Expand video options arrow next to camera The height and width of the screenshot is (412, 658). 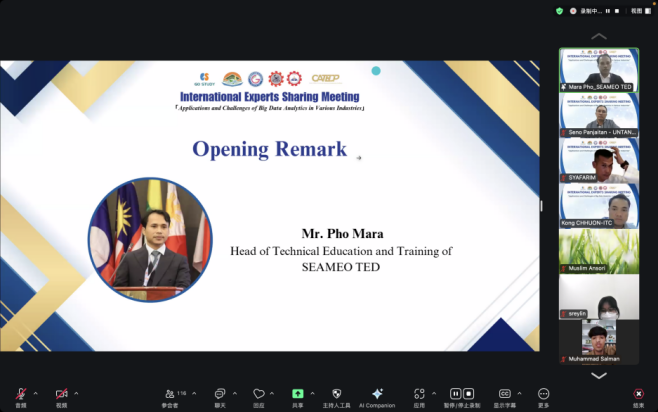pos(77,393)
